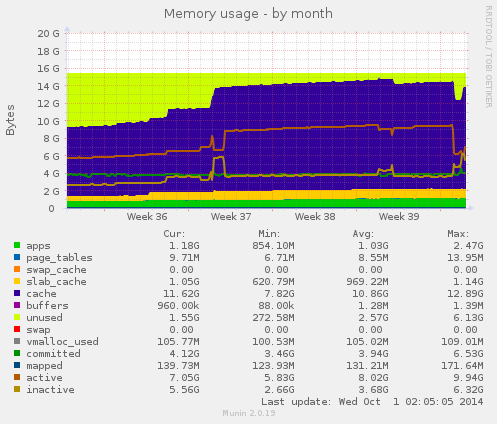Click the 'active' legend label

(44, 378)
